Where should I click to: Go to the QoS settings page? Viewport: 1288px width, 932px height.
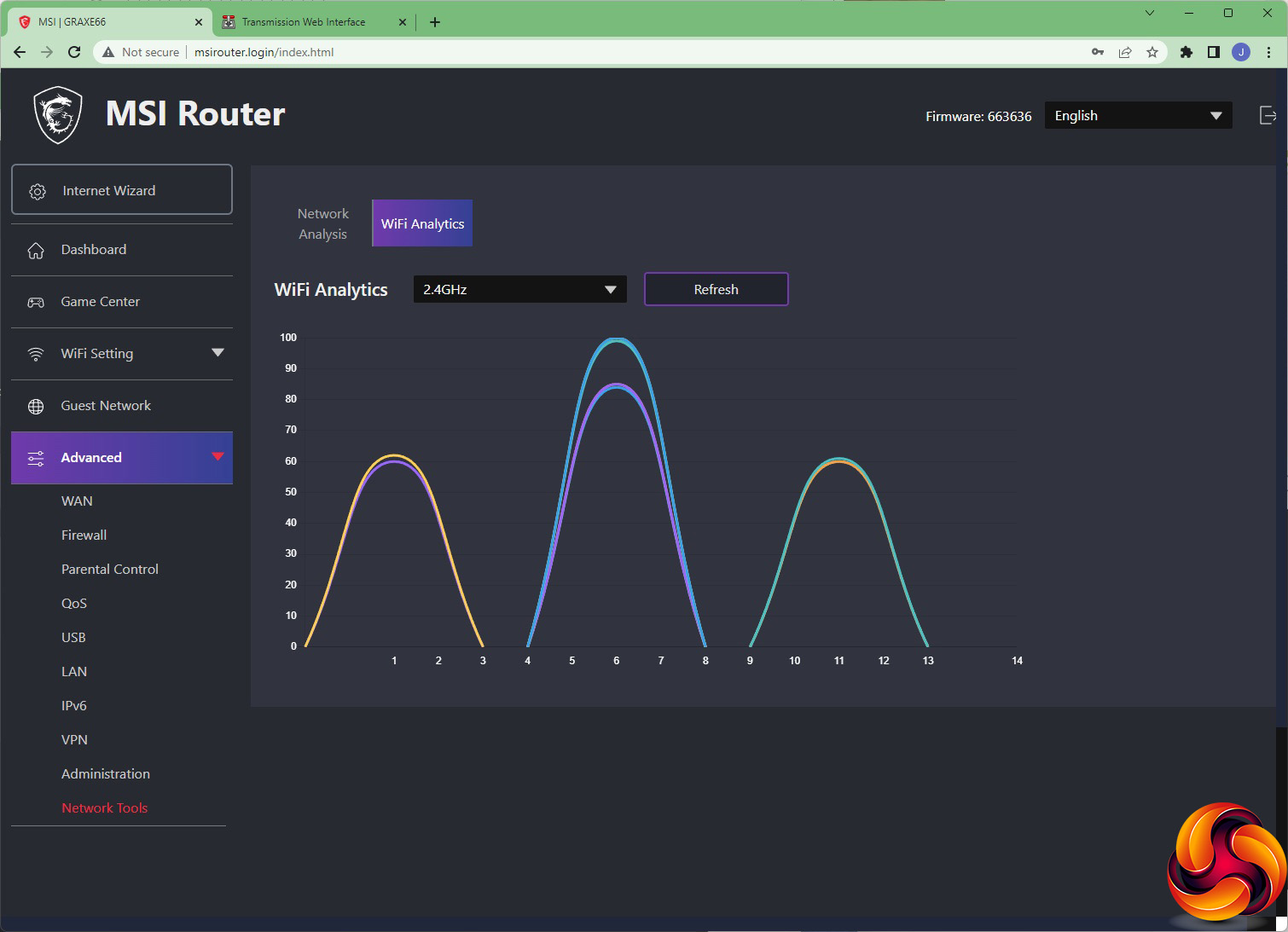coord(74,604)
